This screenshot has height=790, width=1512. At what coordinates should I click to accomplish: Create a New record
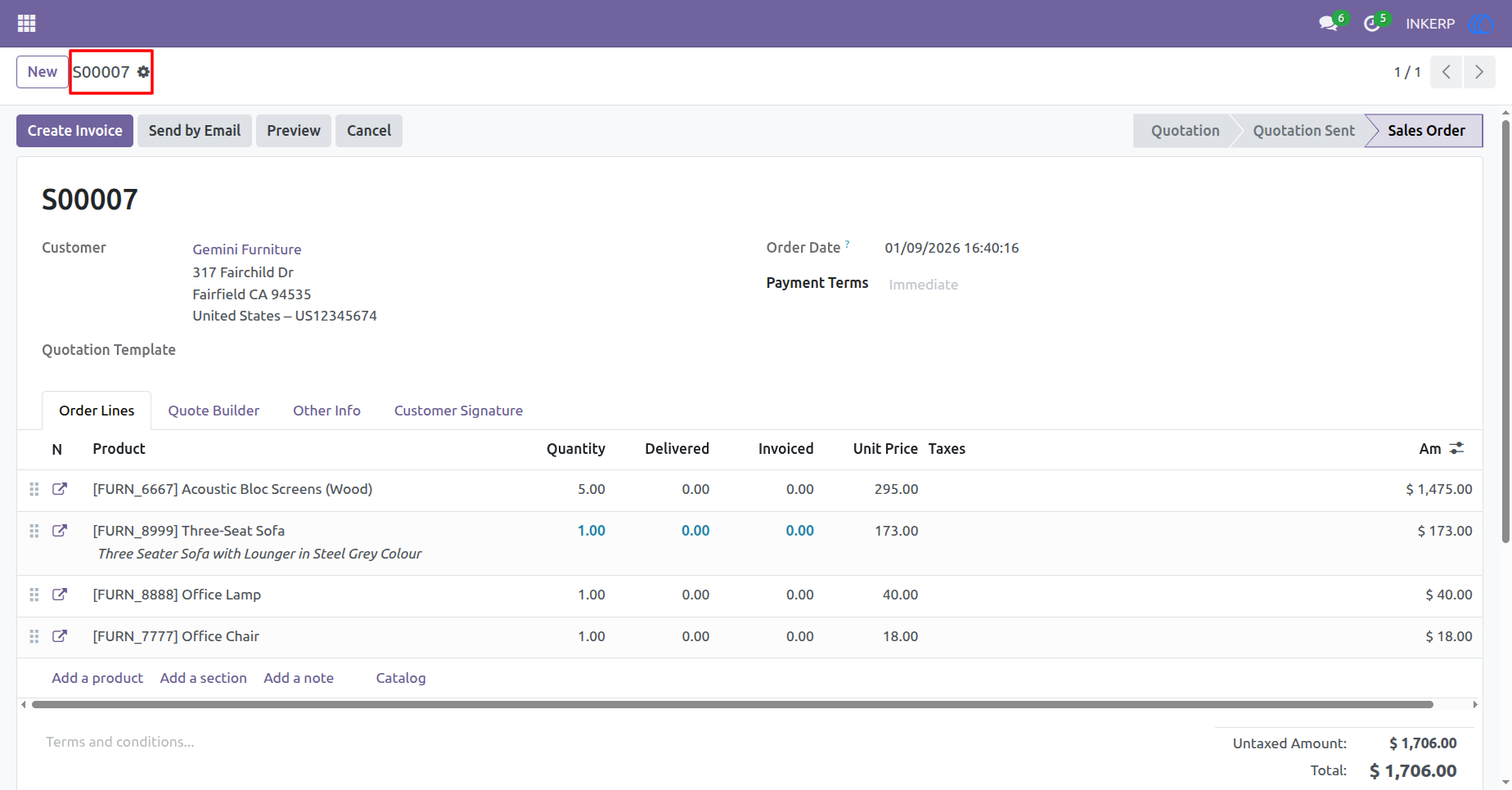pos(43,72)
